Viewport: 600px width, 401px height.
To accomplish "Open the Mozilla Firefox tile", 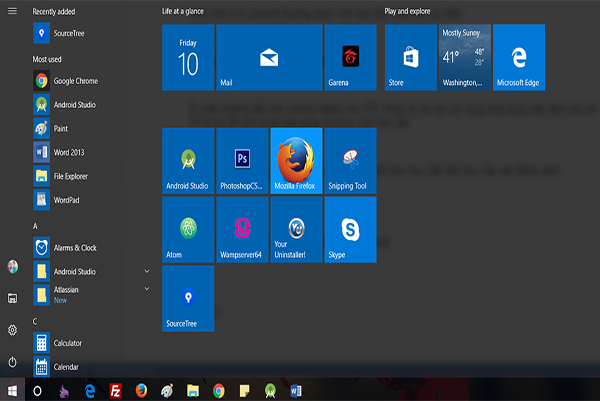I will (x=296, y=161).
